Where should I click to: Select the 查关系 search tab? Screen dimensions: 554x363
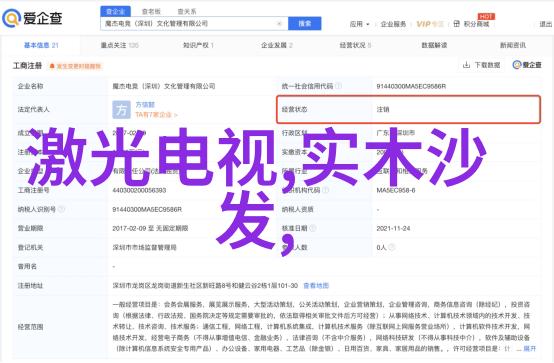click(x=187, y=12)
